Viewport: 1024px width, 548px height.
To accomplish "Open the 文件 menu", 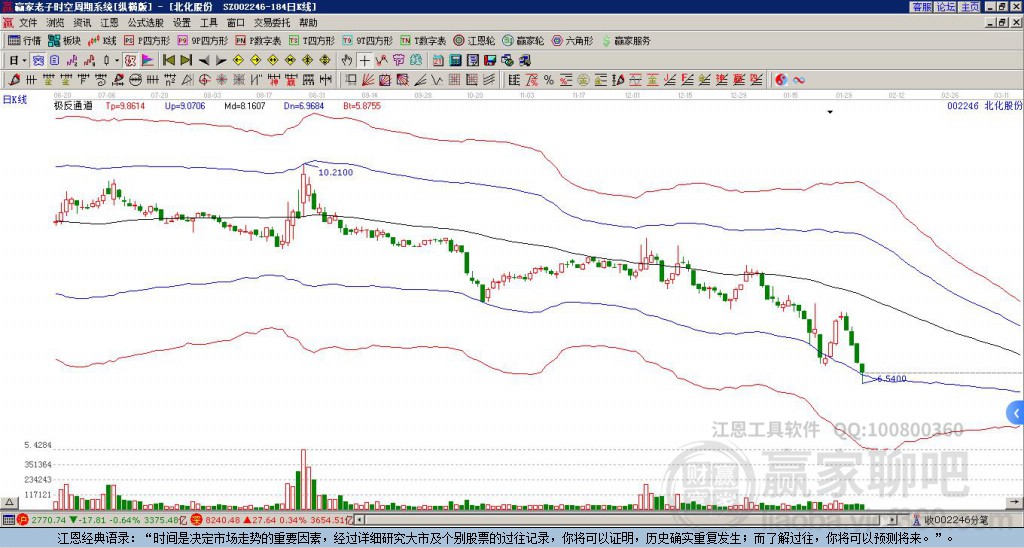I will pyautogui.click(x=28, y=23).
